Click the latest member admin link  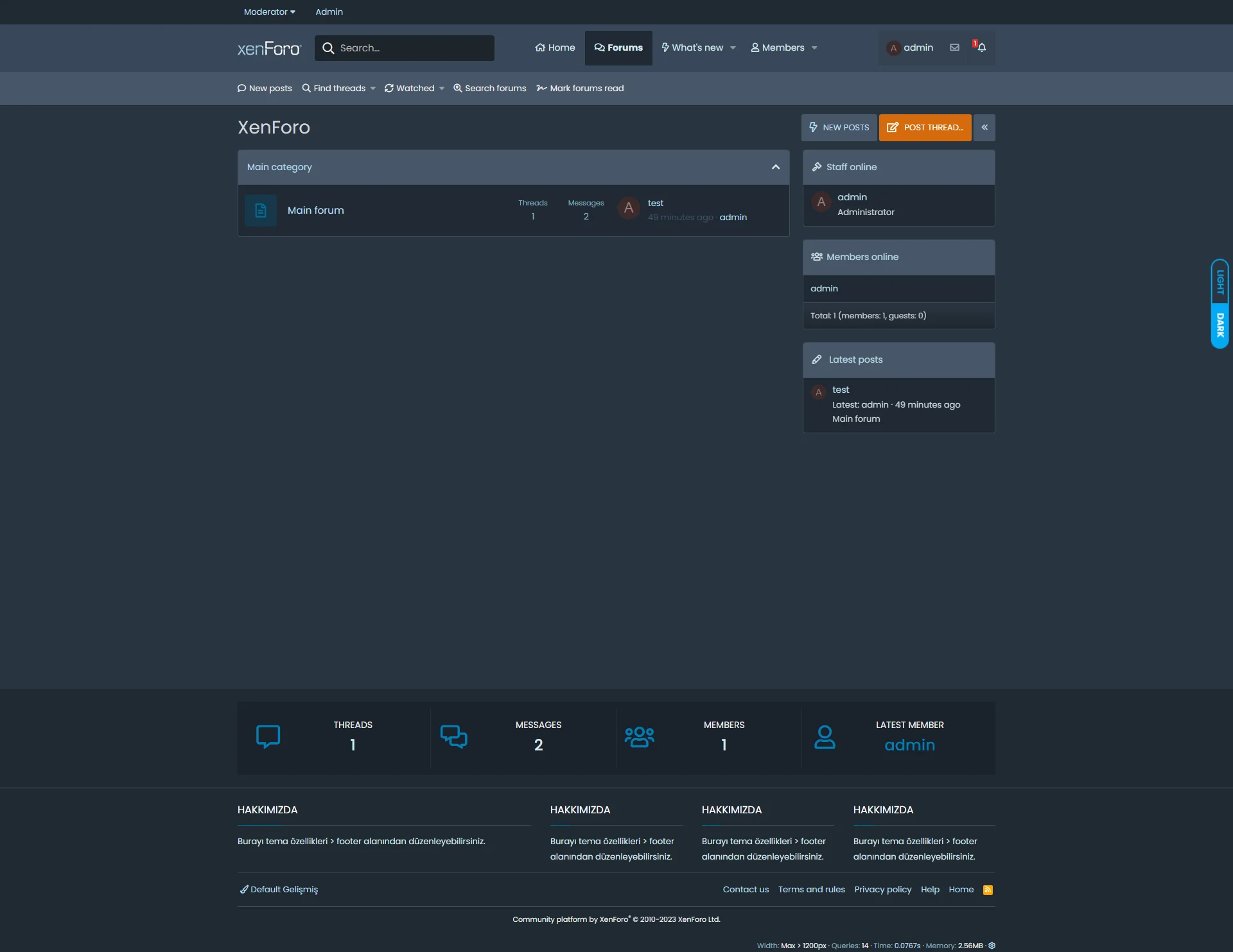coord(909,745)
